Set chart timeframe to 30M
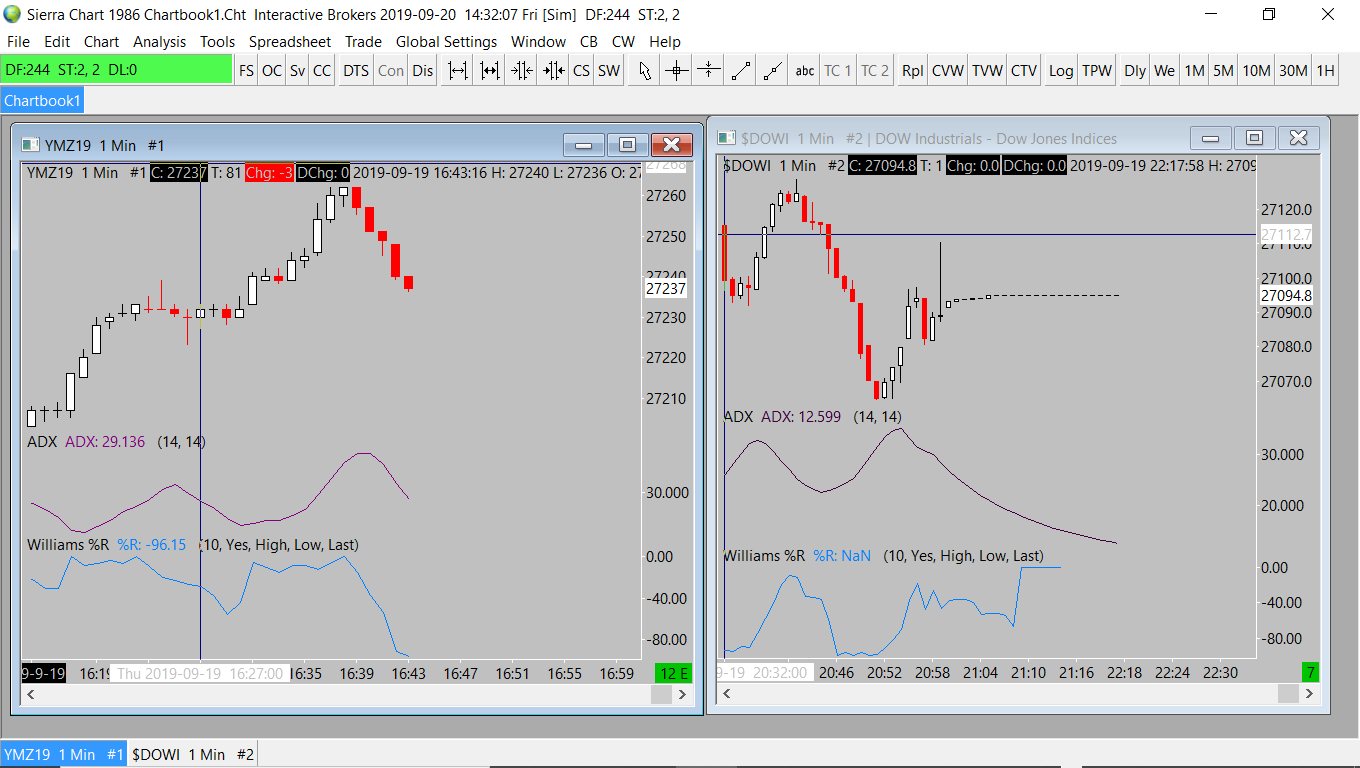The width and height of the screenshot is (1360, 768). pyautogui.click(x=1294, y=71)
